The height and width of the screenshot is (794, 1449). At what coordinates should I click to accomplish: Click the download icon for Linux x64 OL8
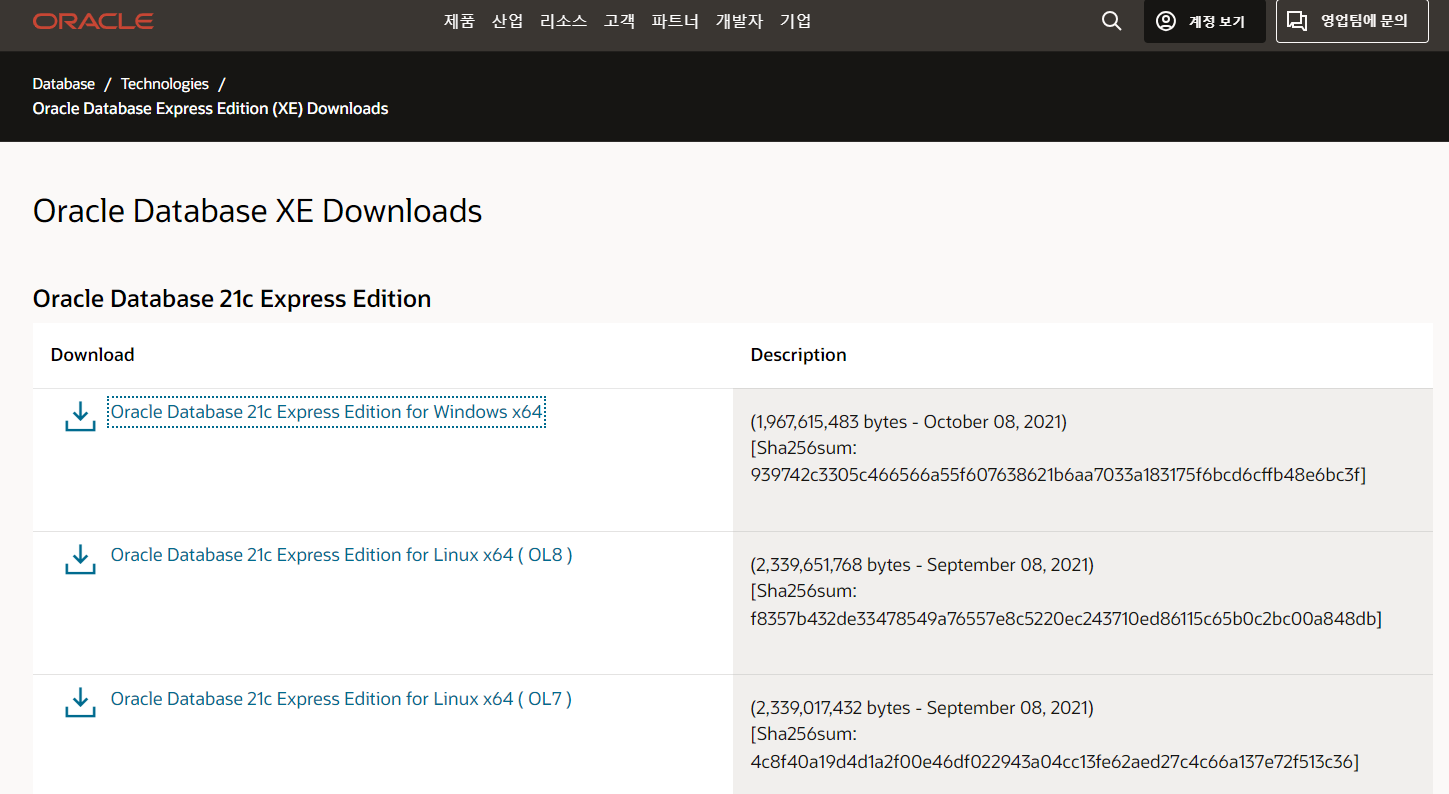[x=80, y=559]
